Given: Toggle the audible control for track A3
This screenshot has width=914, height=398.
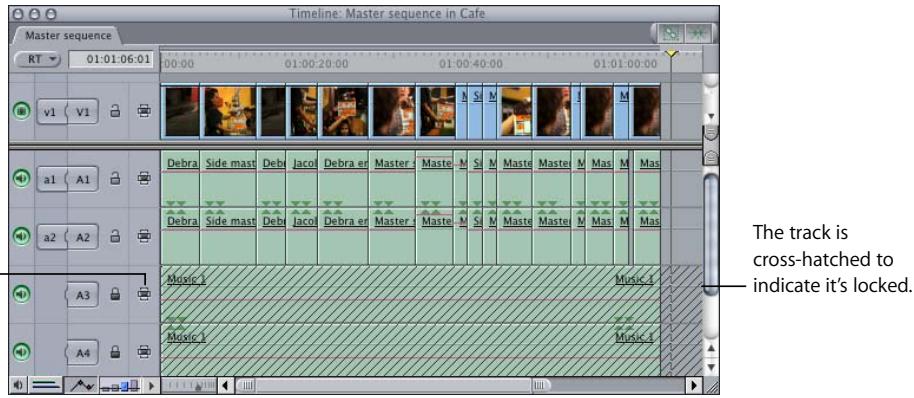Looking at the screenshot, I should pos(22,294).
